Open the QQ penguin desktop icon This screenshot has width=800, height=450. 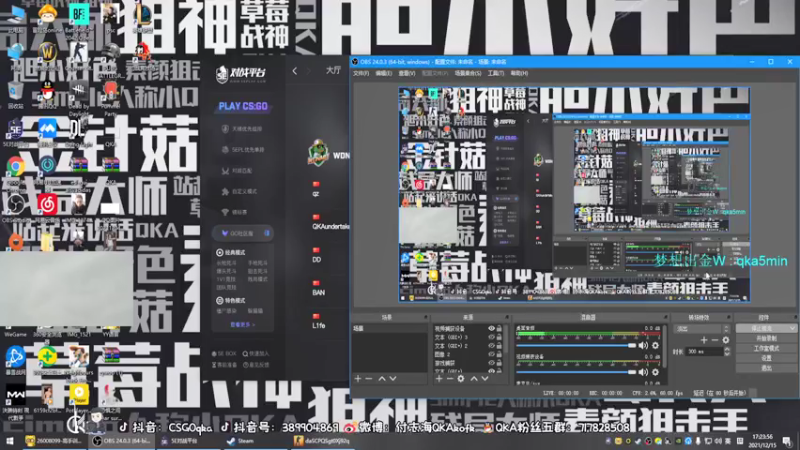47,91
